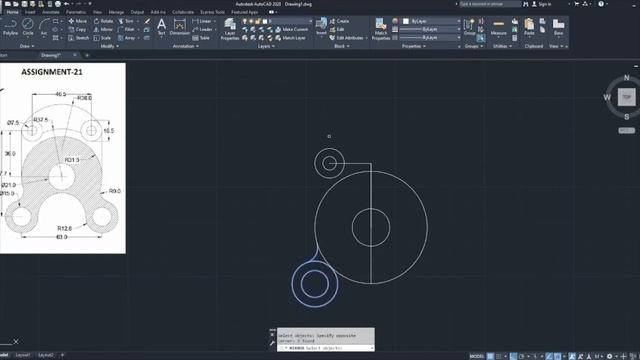Switch to the Insert ribbon tab
Image resolution: width=640 pixels, height=360 pixels.
pos(30,12)
